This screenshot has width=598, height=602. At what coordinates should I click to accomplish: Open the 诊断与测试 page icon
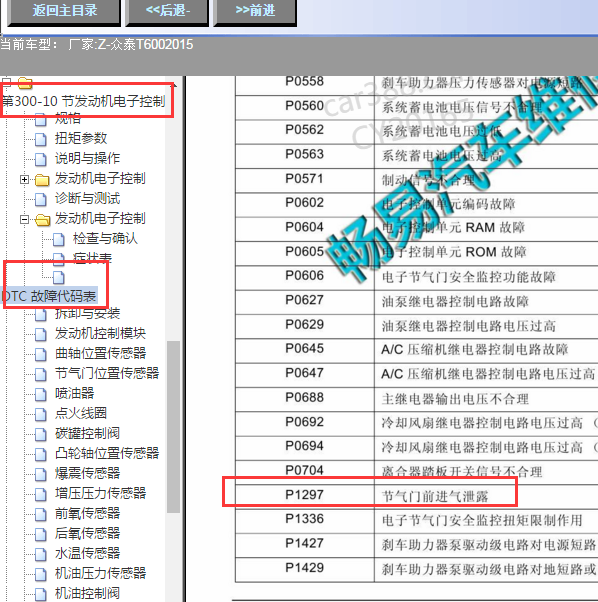(41, 199)
